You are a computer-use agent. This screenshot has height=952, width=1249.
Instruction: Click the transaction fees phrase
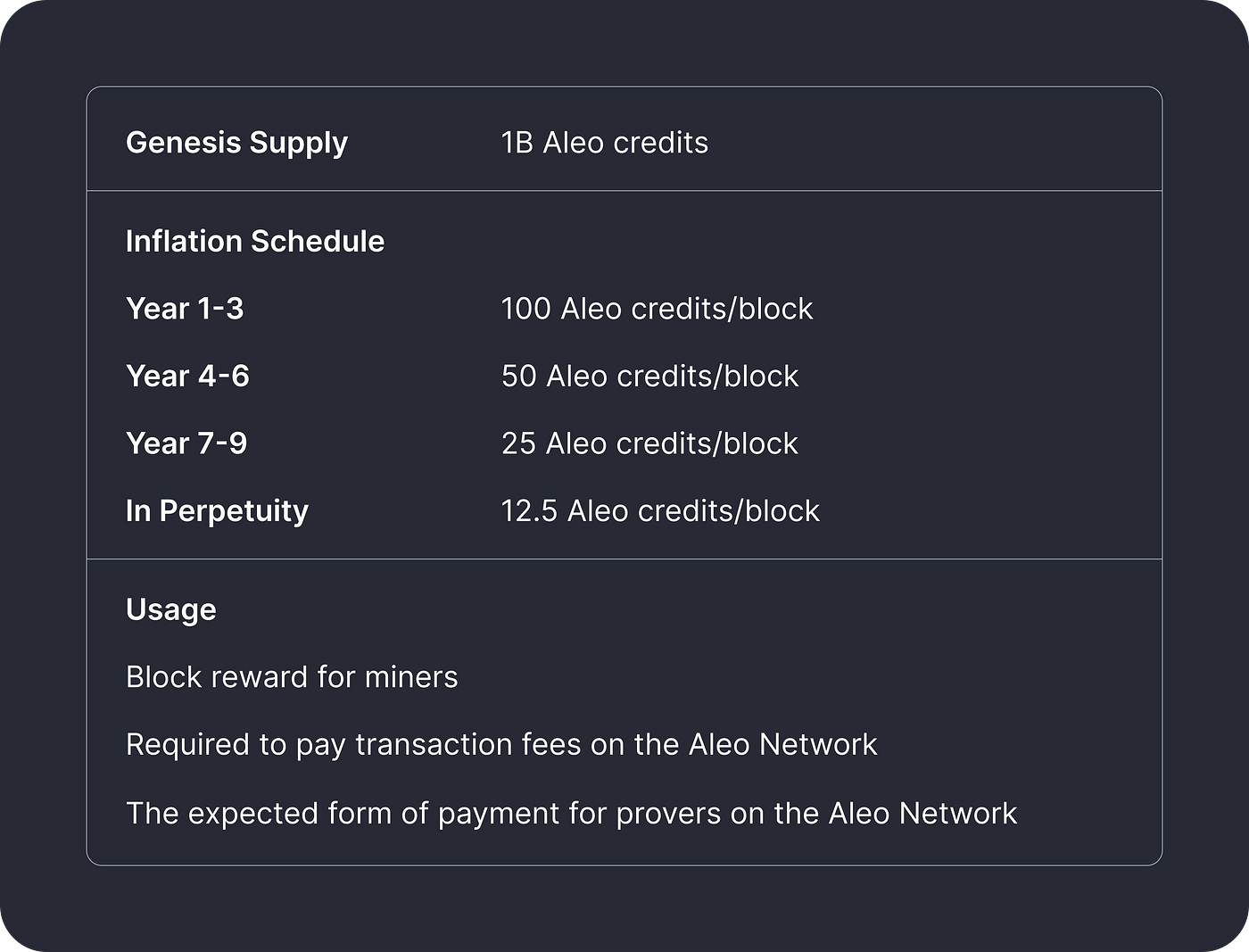(x=468, y=744)
